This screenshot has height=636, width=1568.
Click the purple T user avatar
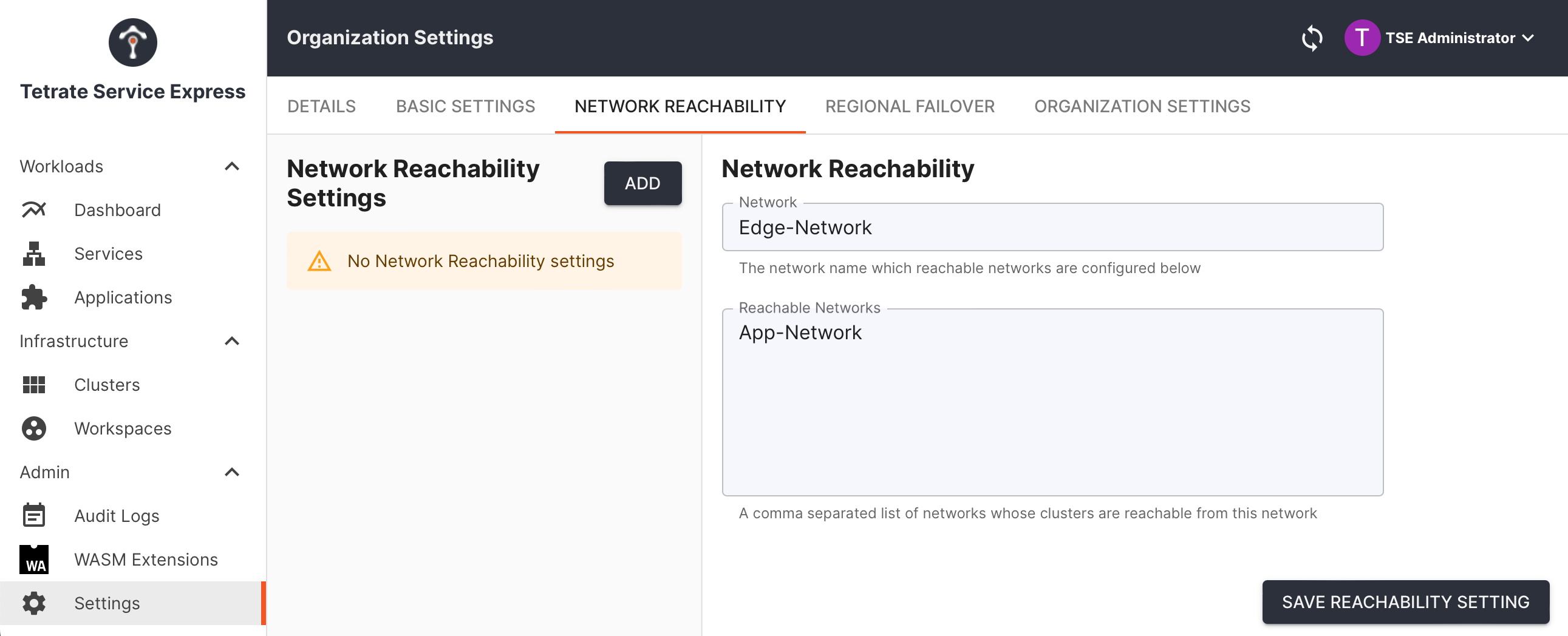coord(1362,38)
